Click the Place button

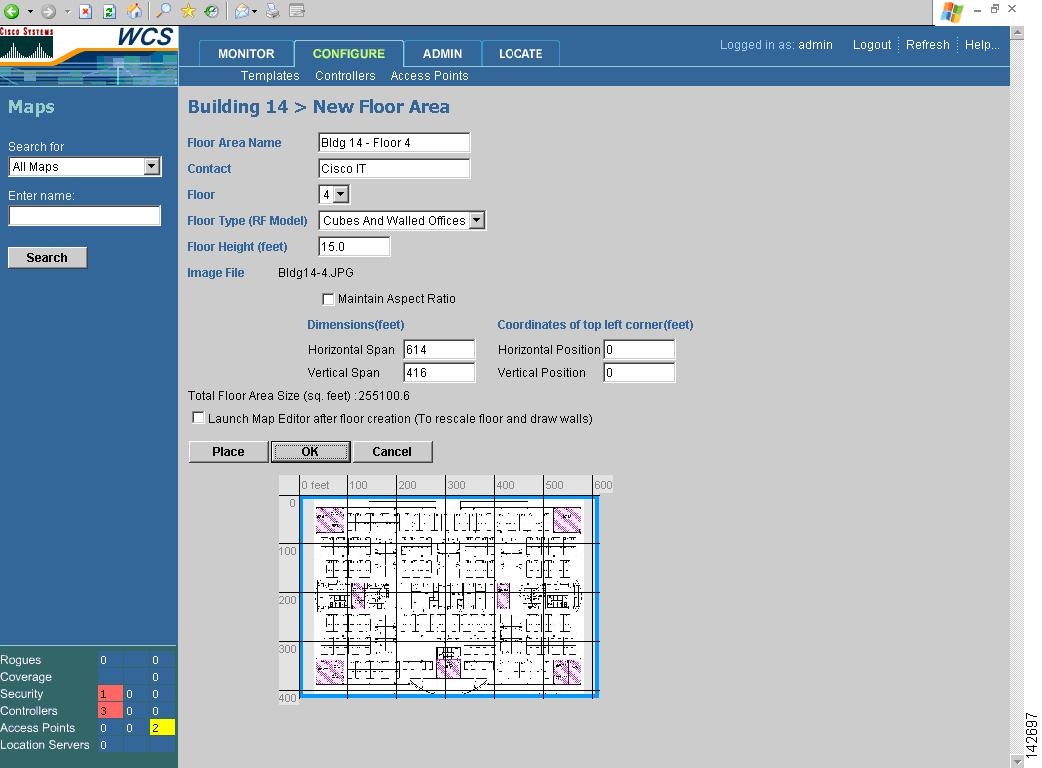(x=228, y=452)
